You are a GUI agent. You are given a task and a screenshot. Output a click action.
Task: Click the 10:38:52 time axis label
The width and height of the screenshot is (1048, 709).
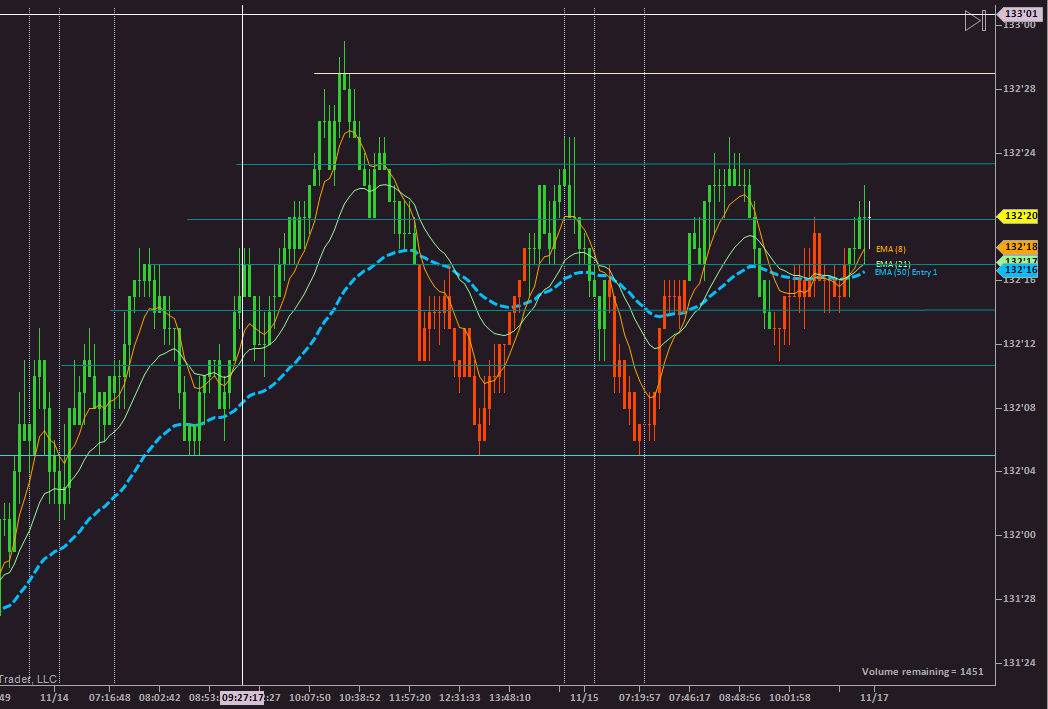(360, 698)
